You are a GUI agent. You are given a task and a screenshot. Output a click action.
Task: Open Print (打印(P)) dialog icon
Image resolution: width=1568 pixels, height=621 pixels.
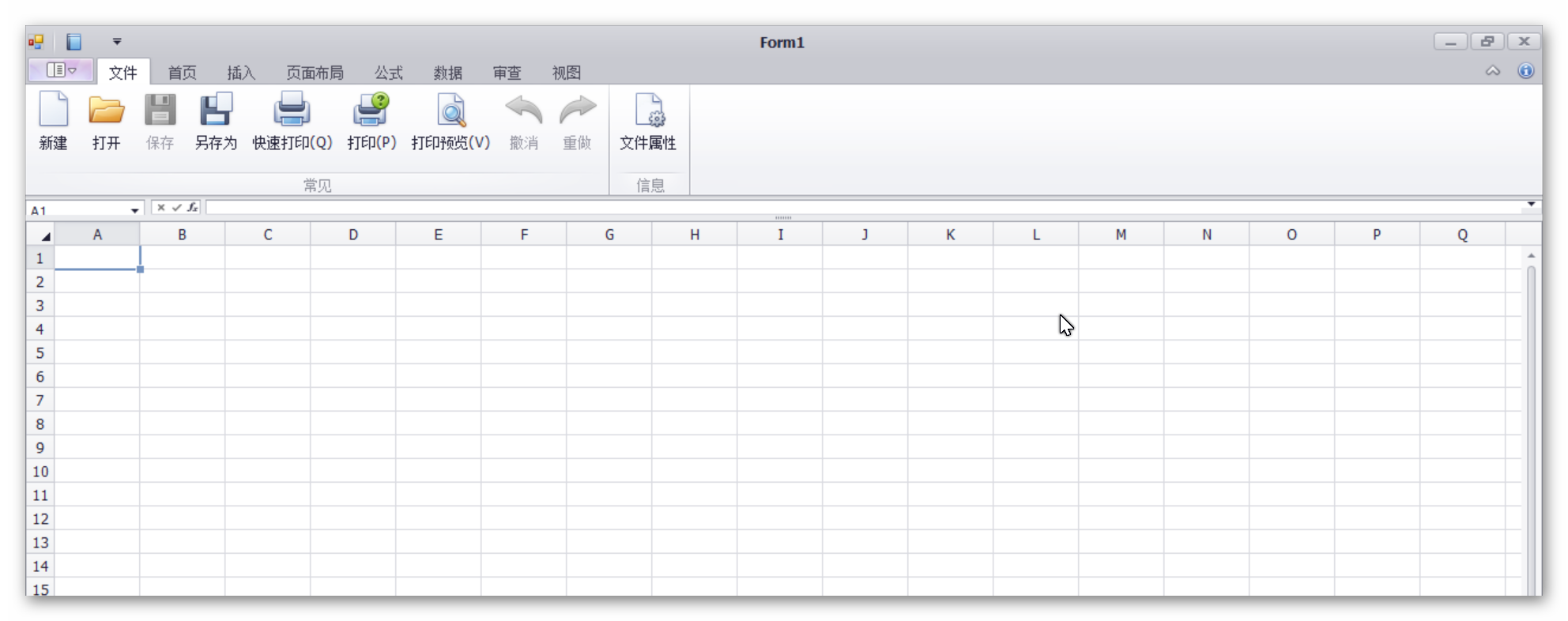coord(371,111)
